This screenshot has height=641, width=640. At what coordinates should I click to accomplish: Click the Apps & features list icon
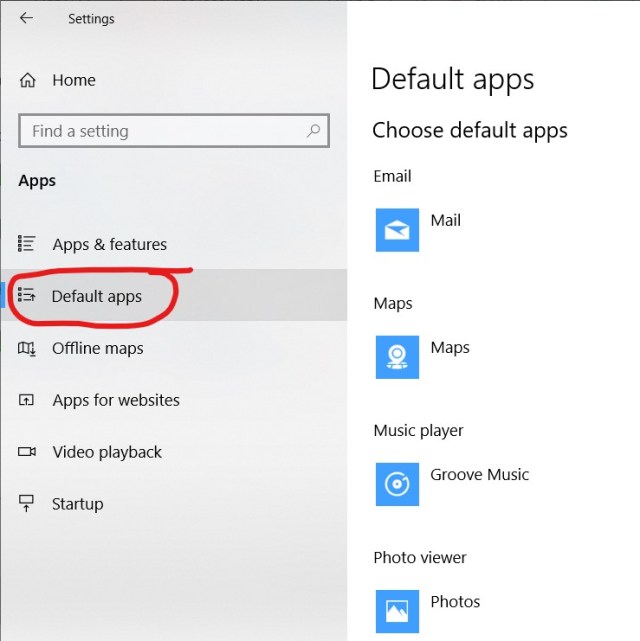[x=27, y=244]
